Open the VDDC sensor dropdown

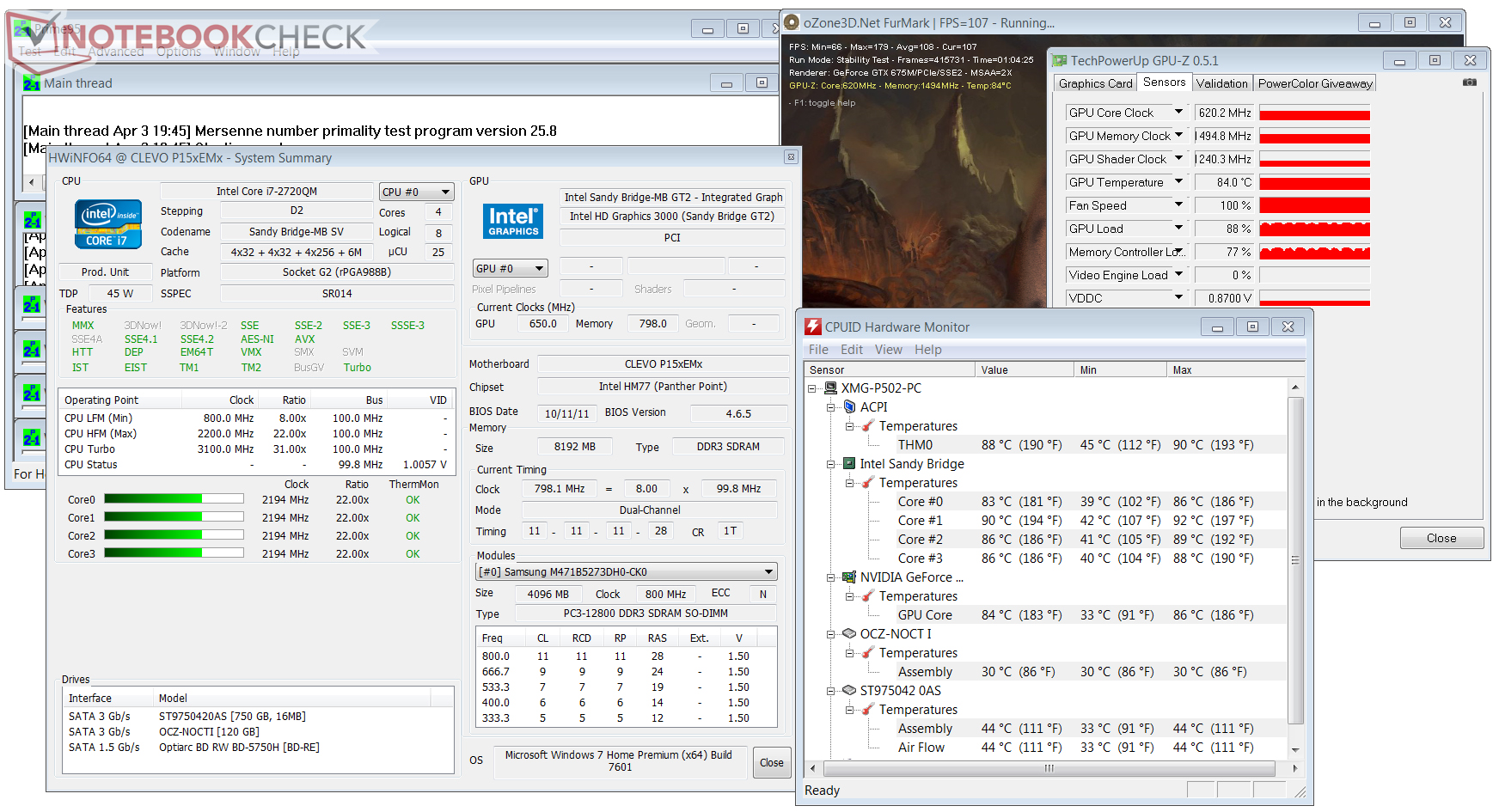(1178, 298)
